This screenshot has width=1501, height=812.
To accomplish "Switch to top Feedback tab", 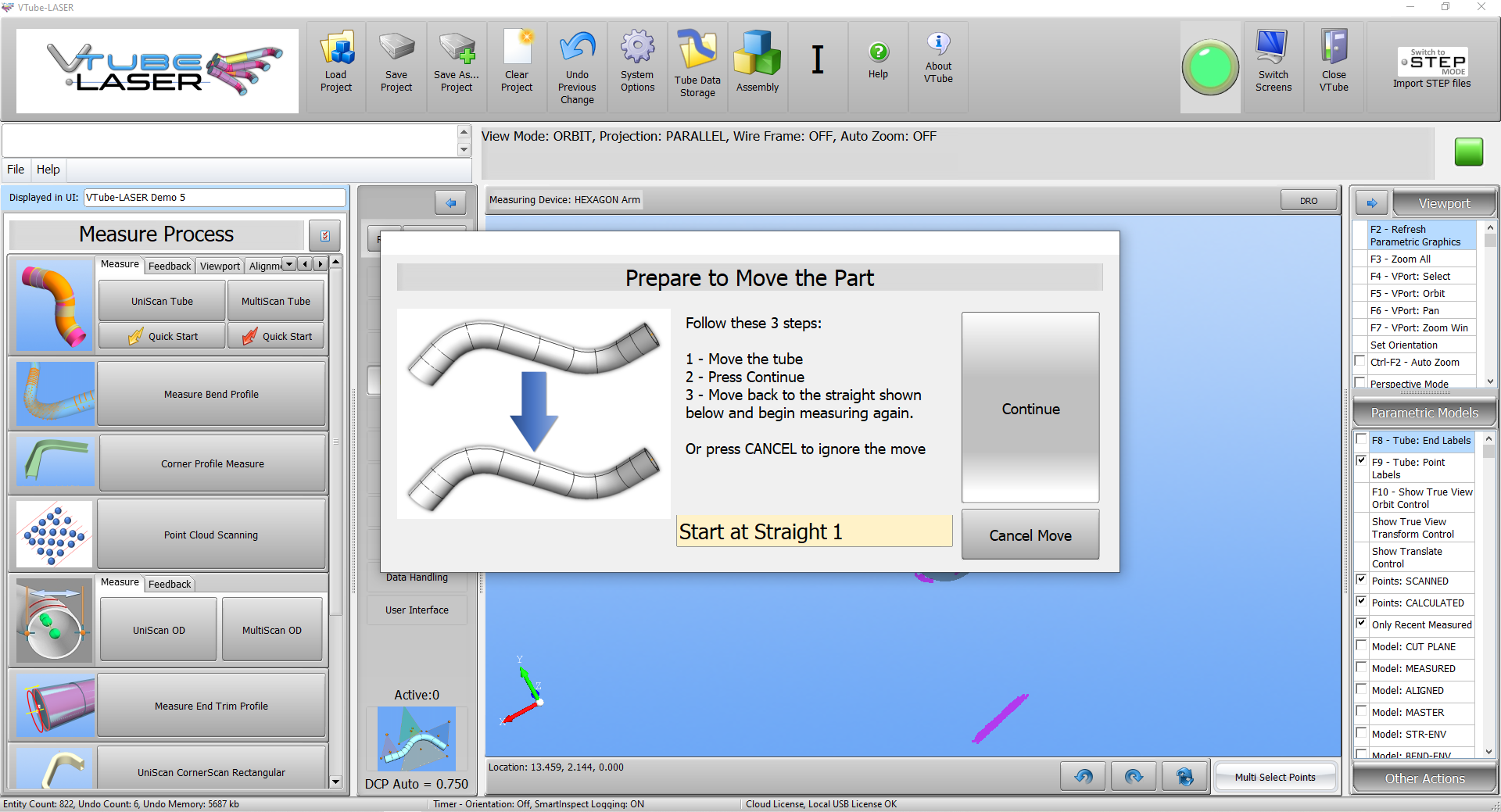I will tap(170, 266).
